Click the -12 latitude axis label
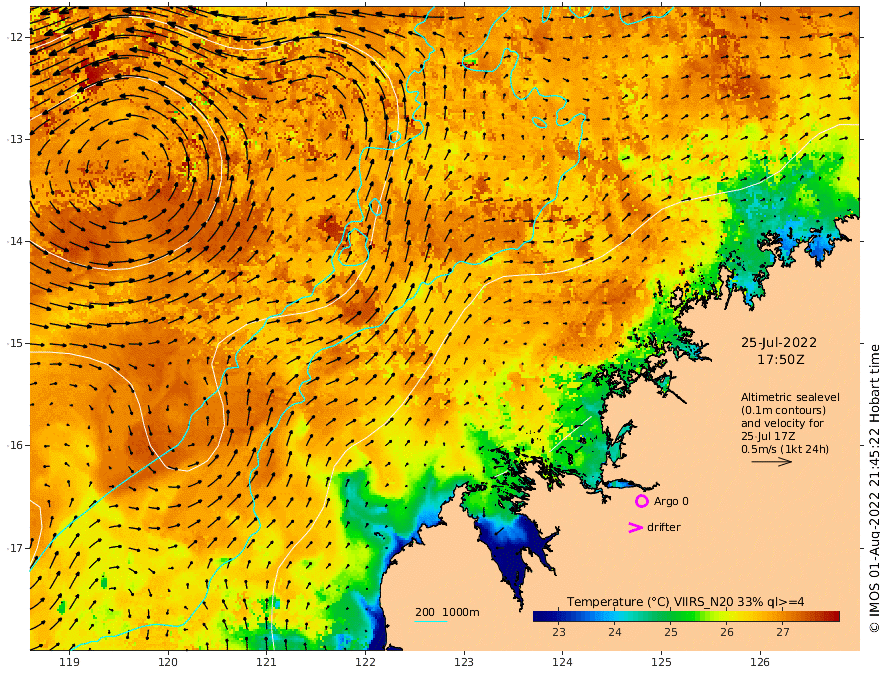This screenshot has height=680, width=880. point(15,37)
